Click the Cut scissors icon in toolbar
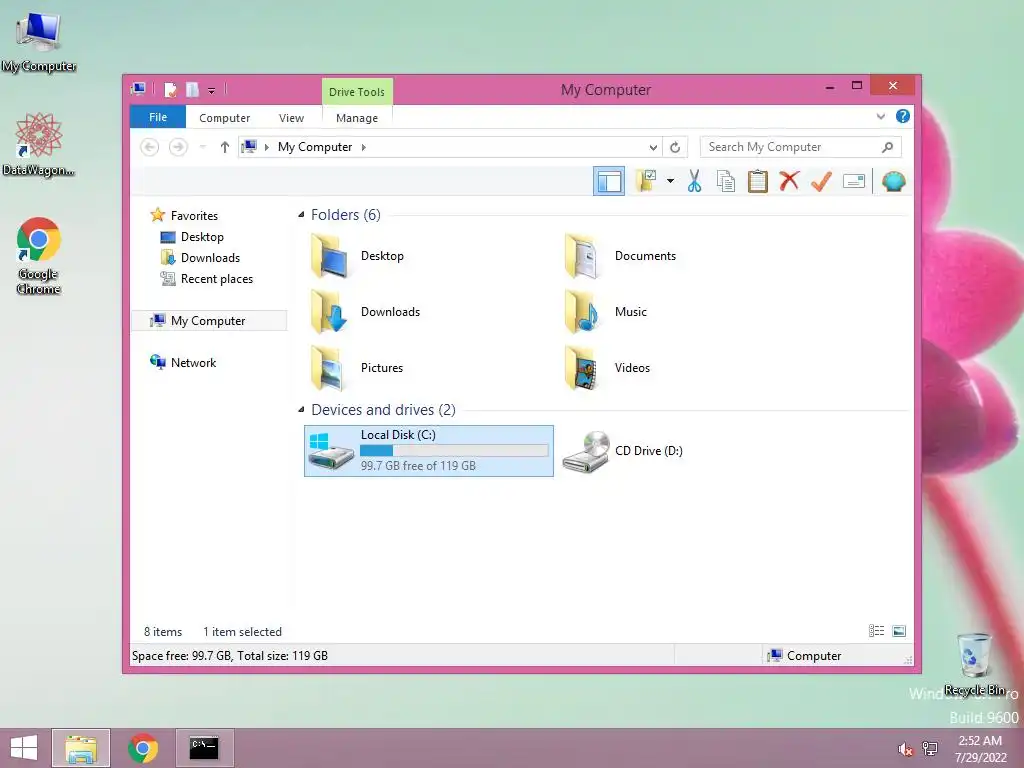This screenshot has height=768, width=1024. 694,181
